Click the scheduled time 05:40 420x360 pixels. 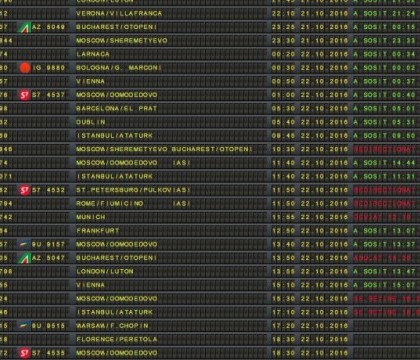click(x=283, y=122)
